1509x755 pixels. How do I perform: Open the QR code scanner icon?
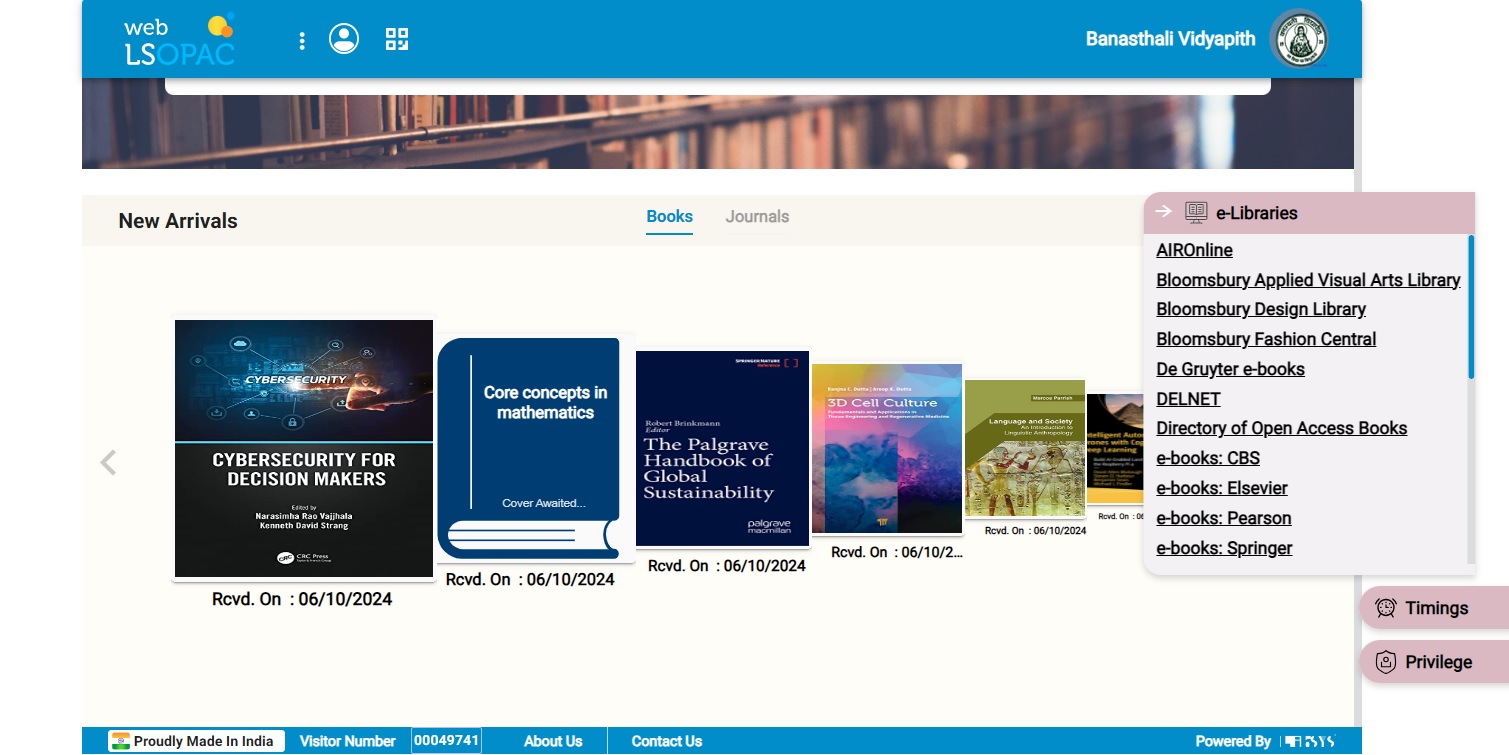click(x=397, y=39)
